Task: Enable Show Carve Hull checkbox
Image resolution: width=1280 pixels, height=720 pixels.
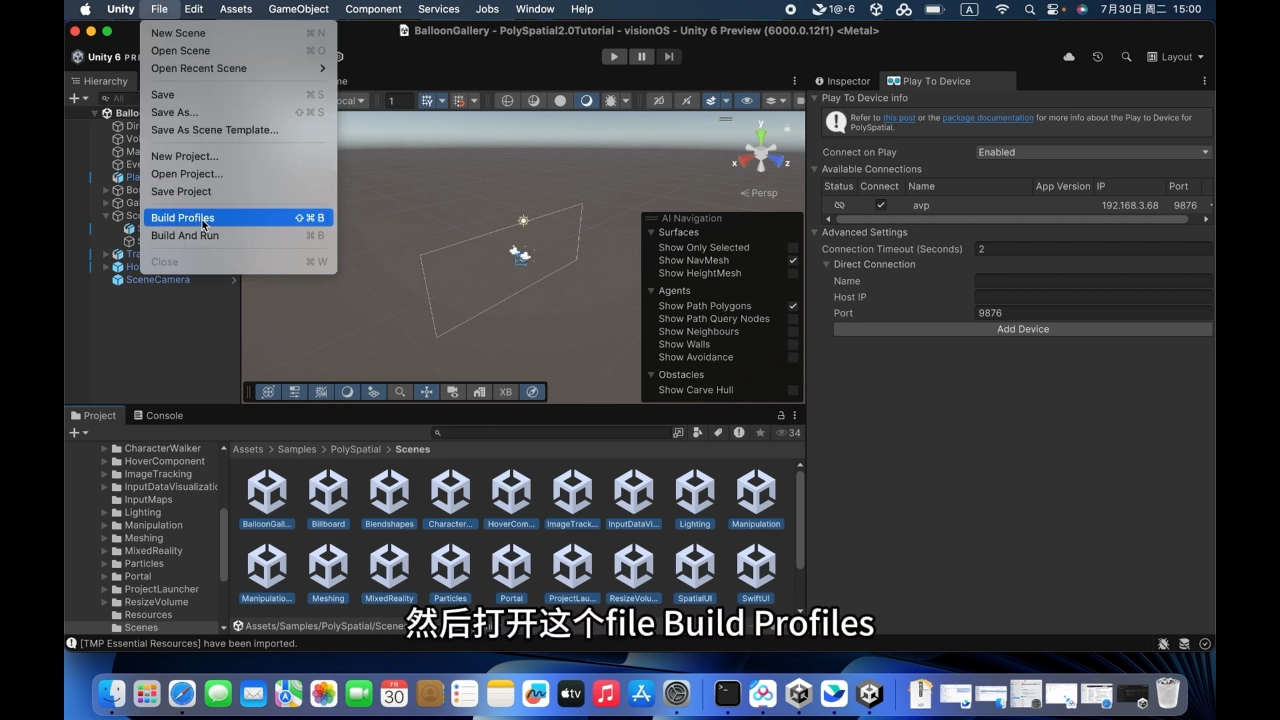Action: pyautogui.click(x=793, y=390)
